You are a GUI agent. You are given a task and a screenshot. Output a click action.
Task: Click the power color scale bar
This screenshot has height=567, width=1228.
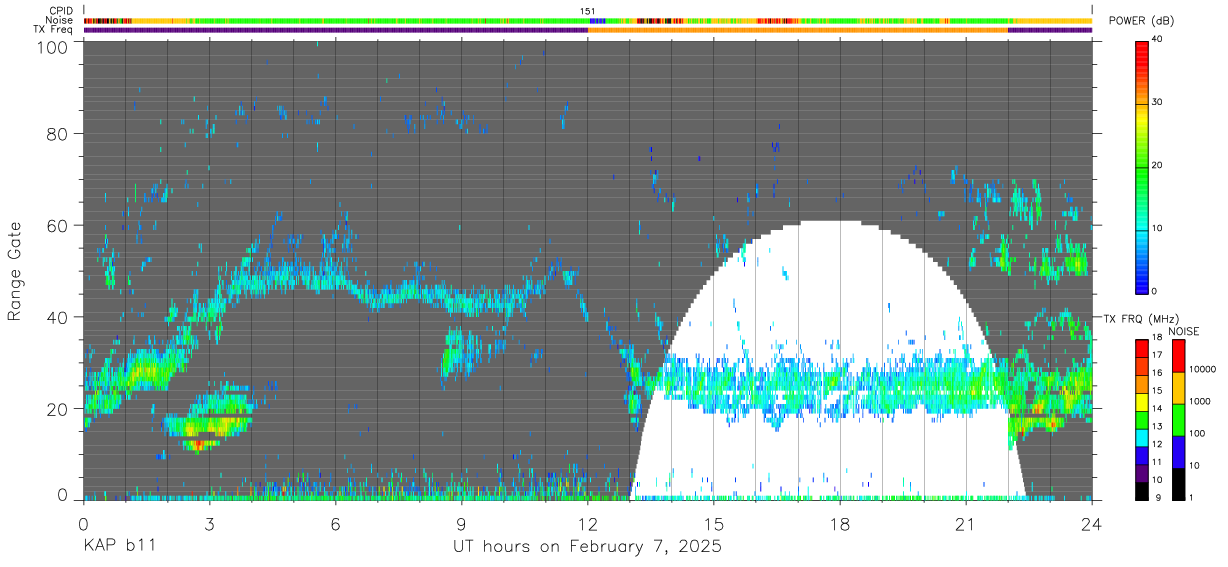[x=1141, y=166]
